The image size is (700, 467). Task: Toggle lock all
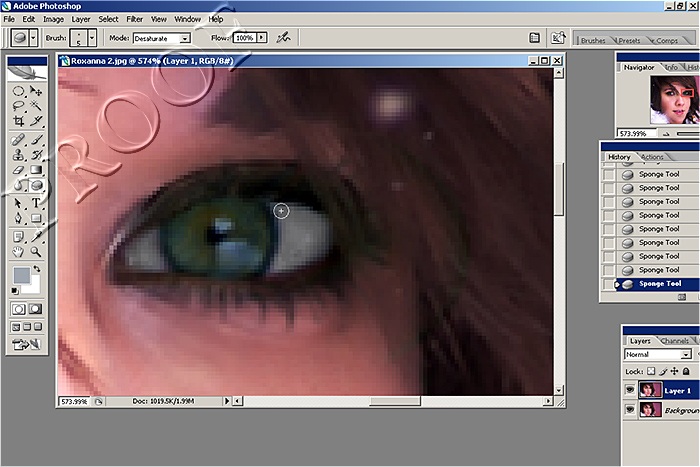(686, 371)
